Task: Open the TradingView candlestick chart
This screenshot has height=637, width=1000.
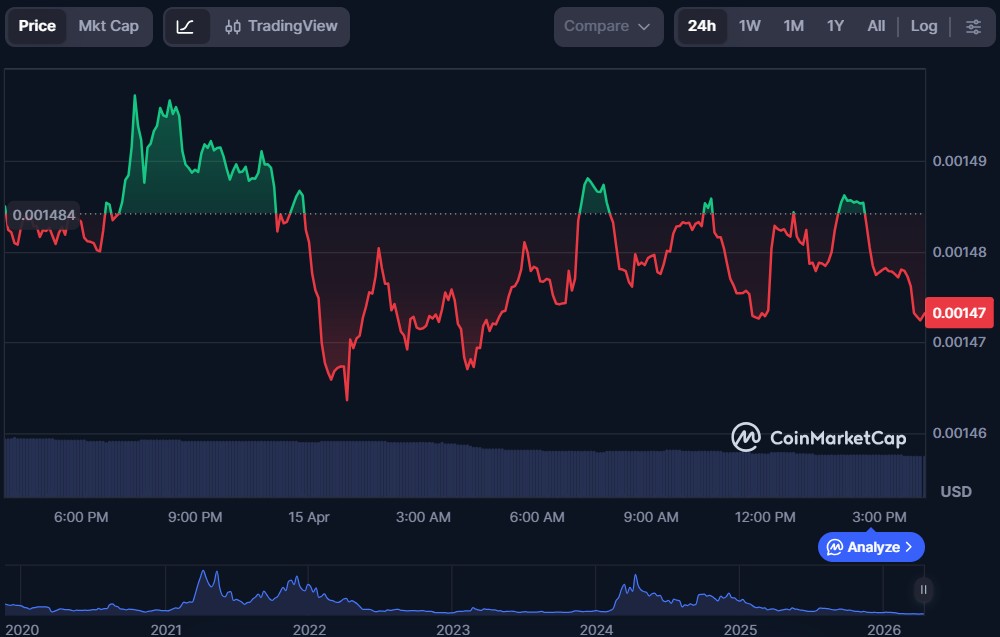Action: click(x=281, y=26)
